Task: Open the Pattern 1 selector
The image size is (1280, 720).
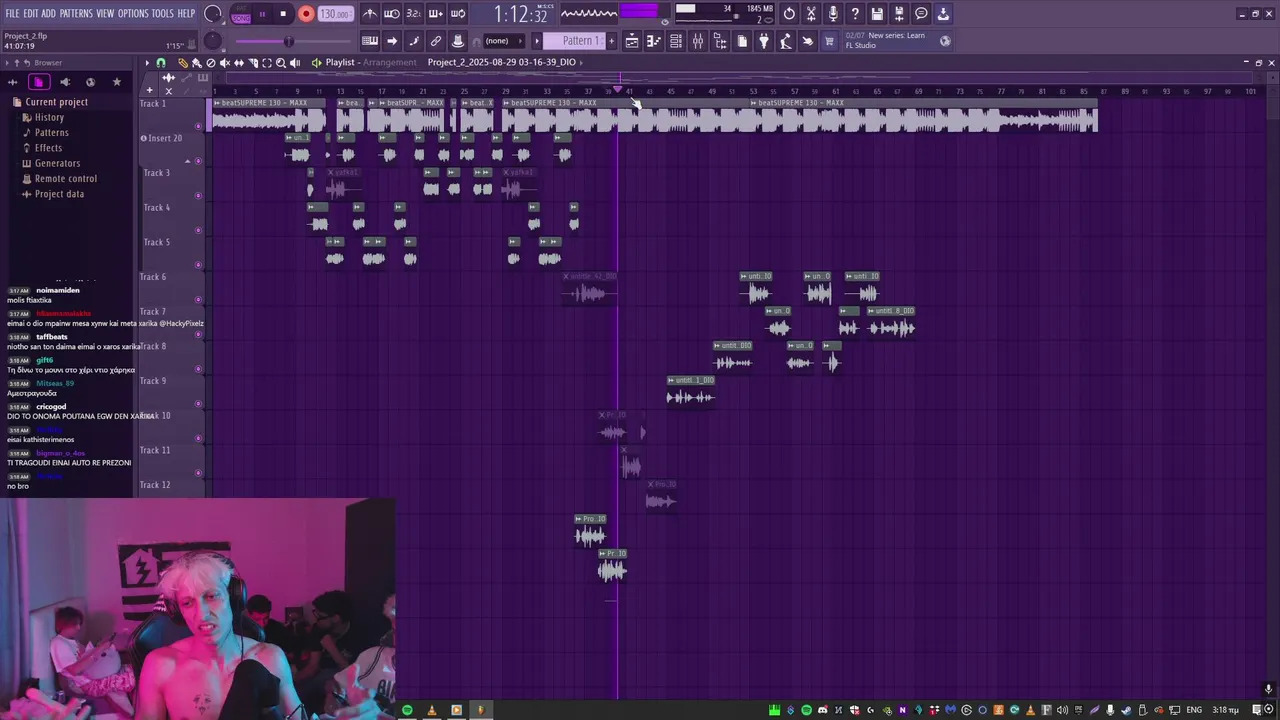Action: click(x=576, y=41)
